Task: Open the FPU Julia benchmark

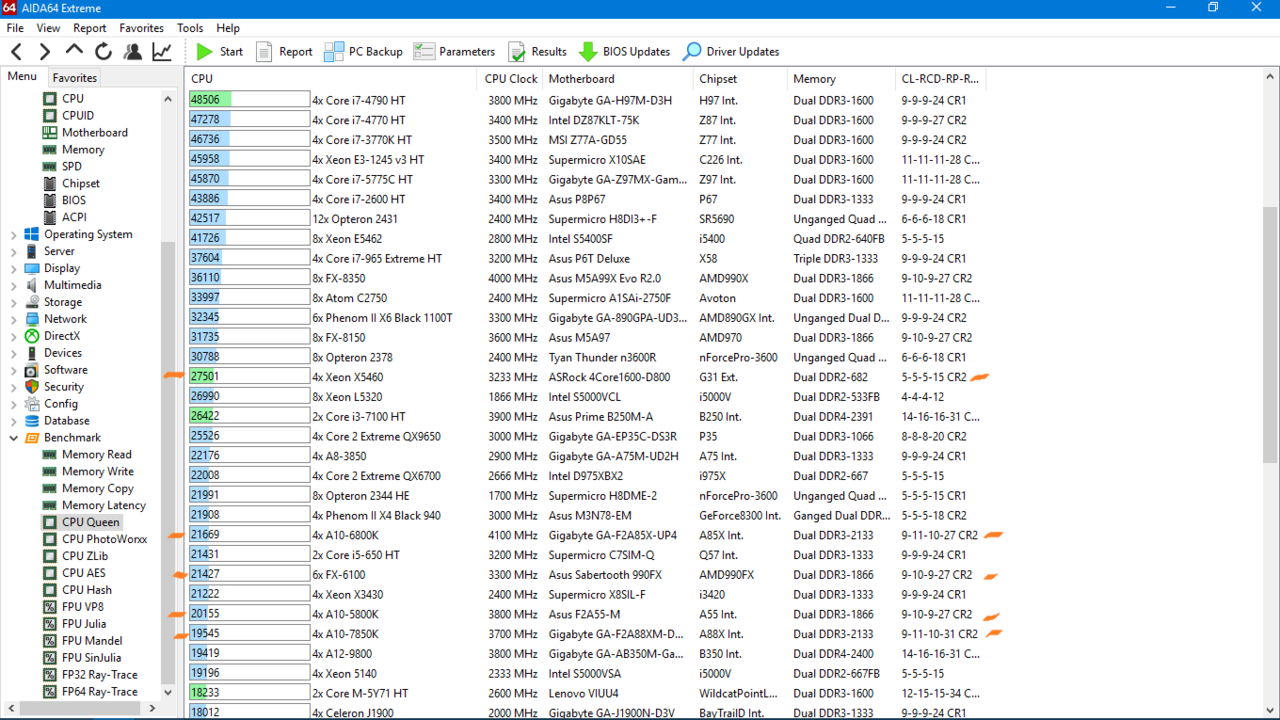Action: [x=84, y=625]
